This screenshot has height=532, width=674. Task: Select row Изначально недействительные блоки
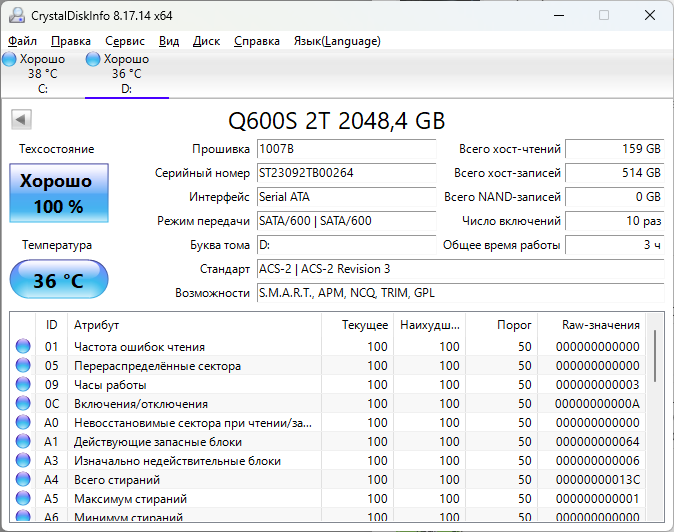click(328, 460)
